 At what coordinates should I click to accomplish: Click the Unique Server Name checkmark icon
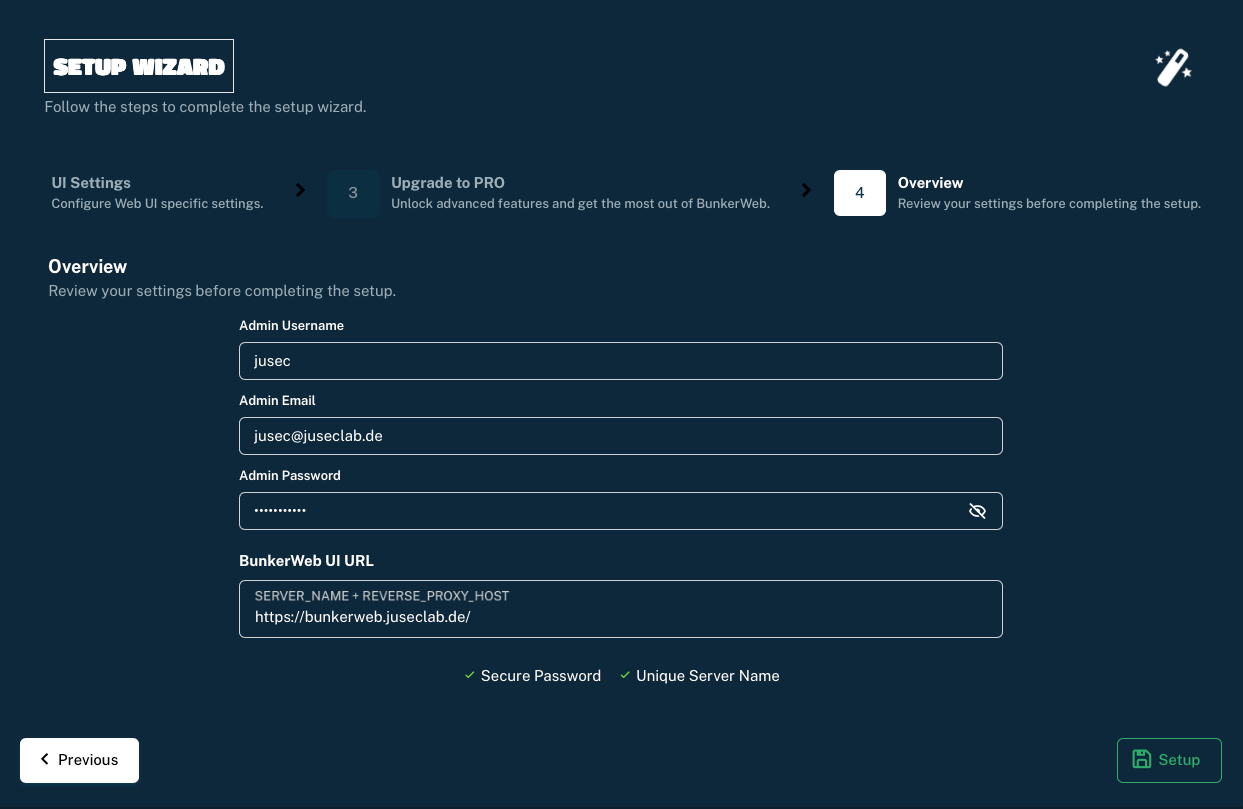pos(625,676)
